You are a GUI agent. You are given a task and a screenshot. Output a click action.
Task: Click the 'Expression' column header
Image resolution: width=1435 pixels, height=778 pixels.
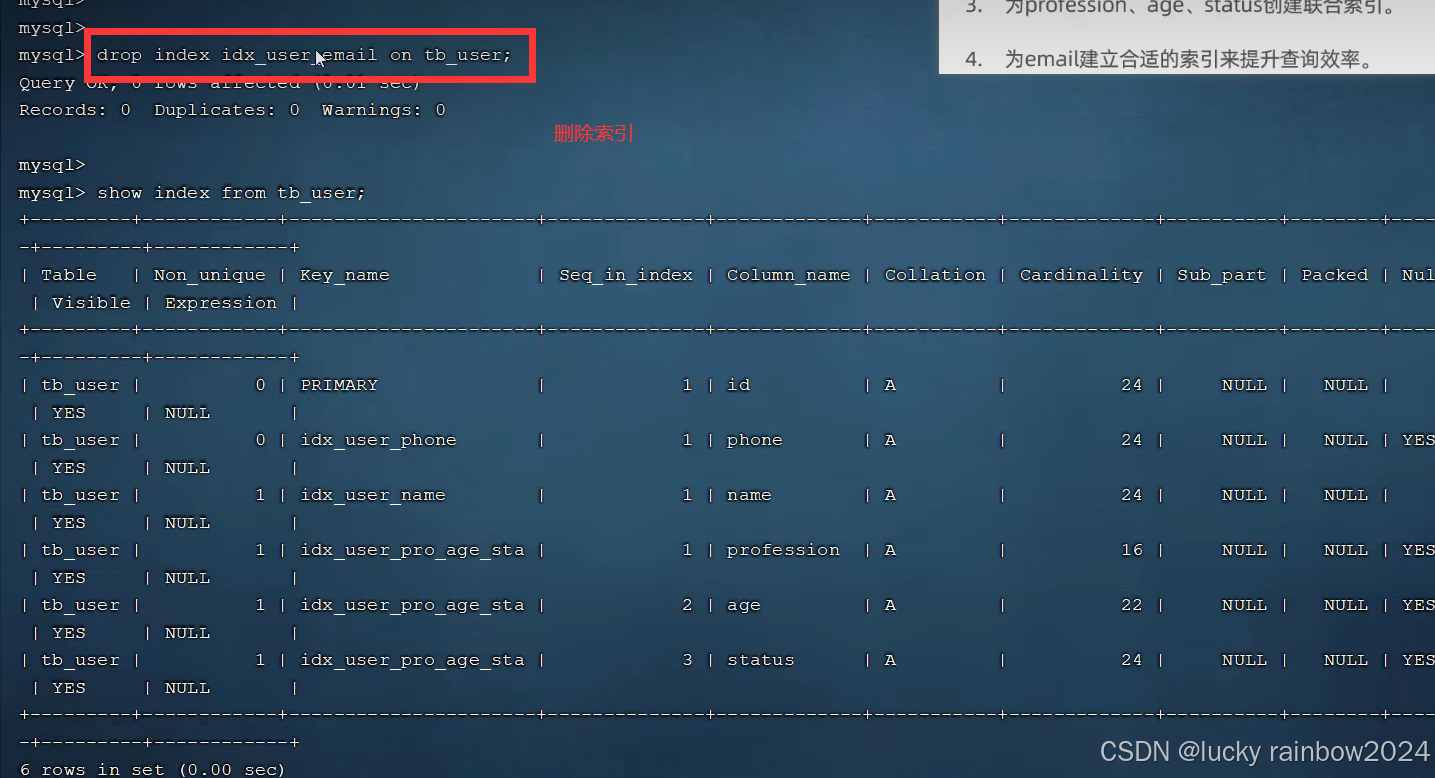click(221, 303)
